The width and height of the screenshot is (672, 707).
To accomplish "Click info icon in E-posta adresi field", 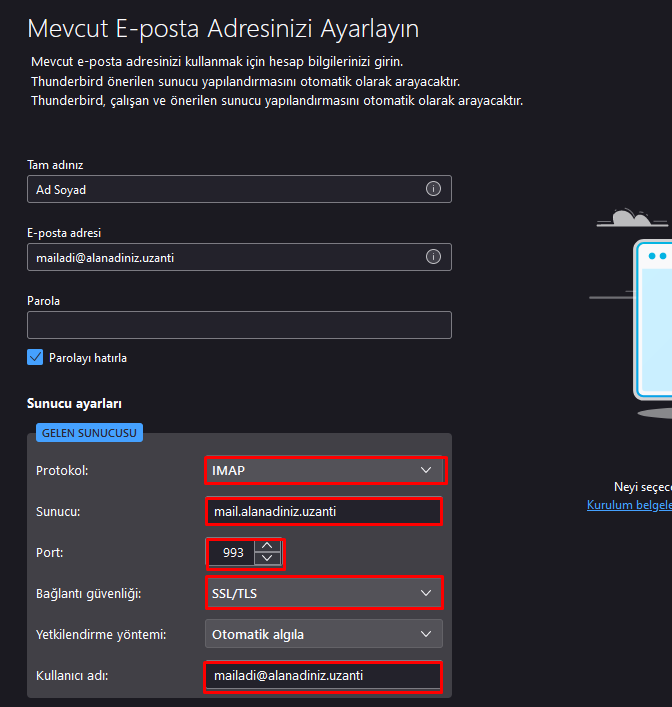I will pyautogui.click(x=433, y=257).
